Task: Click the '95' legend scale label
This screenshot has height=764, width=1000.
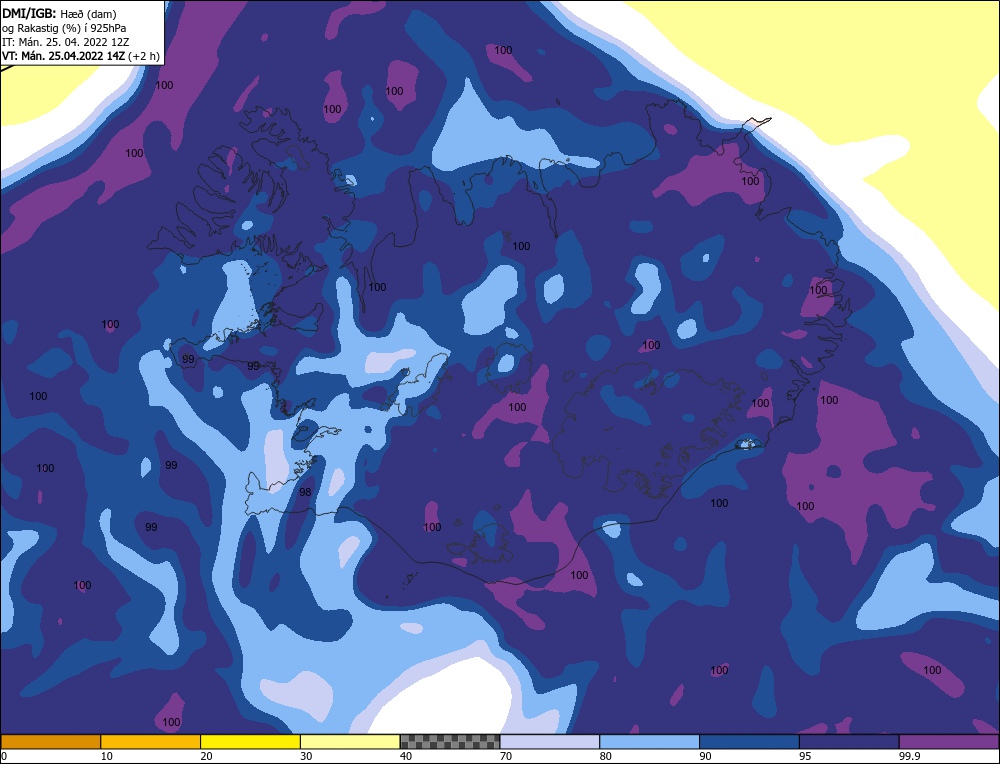Action: tap(805, 756)
